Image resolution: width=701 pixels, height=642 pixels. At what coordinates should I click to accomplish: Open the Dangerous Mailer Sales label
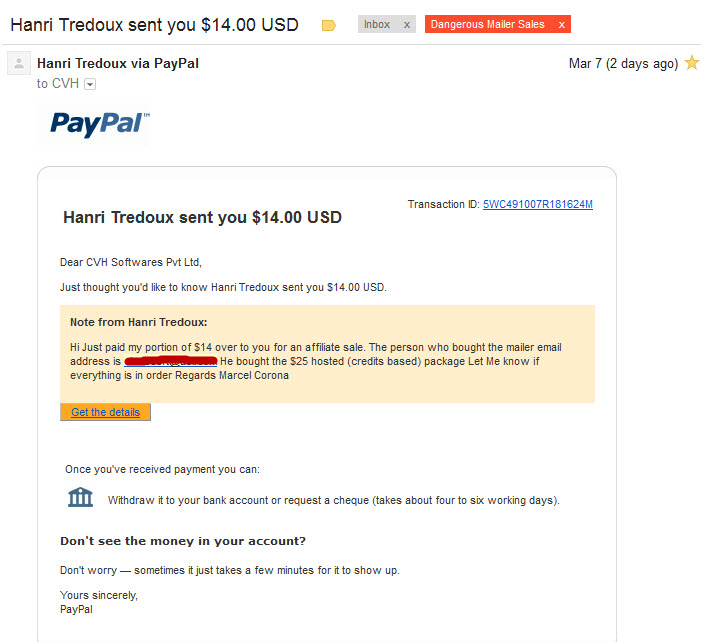(487, 25)
